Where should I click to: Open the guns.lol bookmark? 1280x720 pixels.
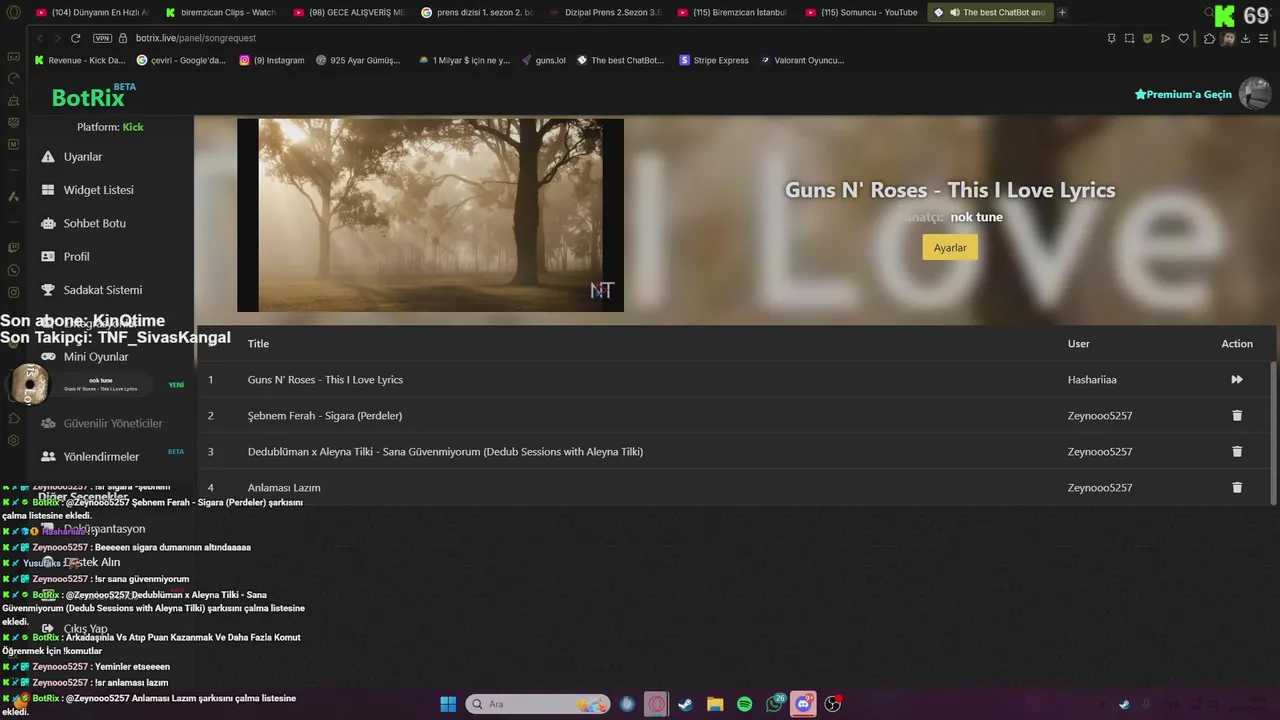pyautogui.click(x=544, y=60)
